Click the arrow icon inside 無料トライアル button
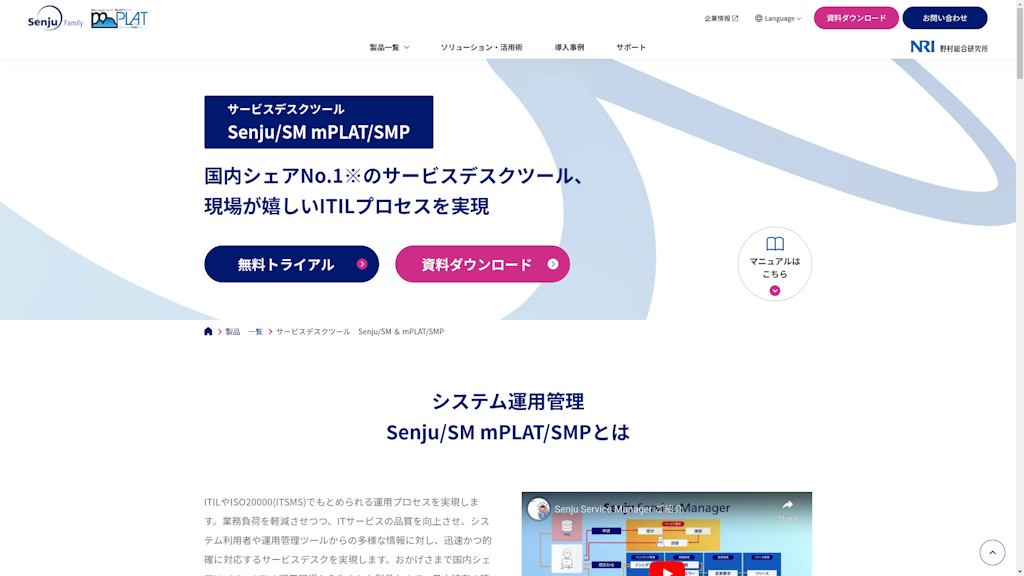 pyautogui.click(x=361, y=264)
